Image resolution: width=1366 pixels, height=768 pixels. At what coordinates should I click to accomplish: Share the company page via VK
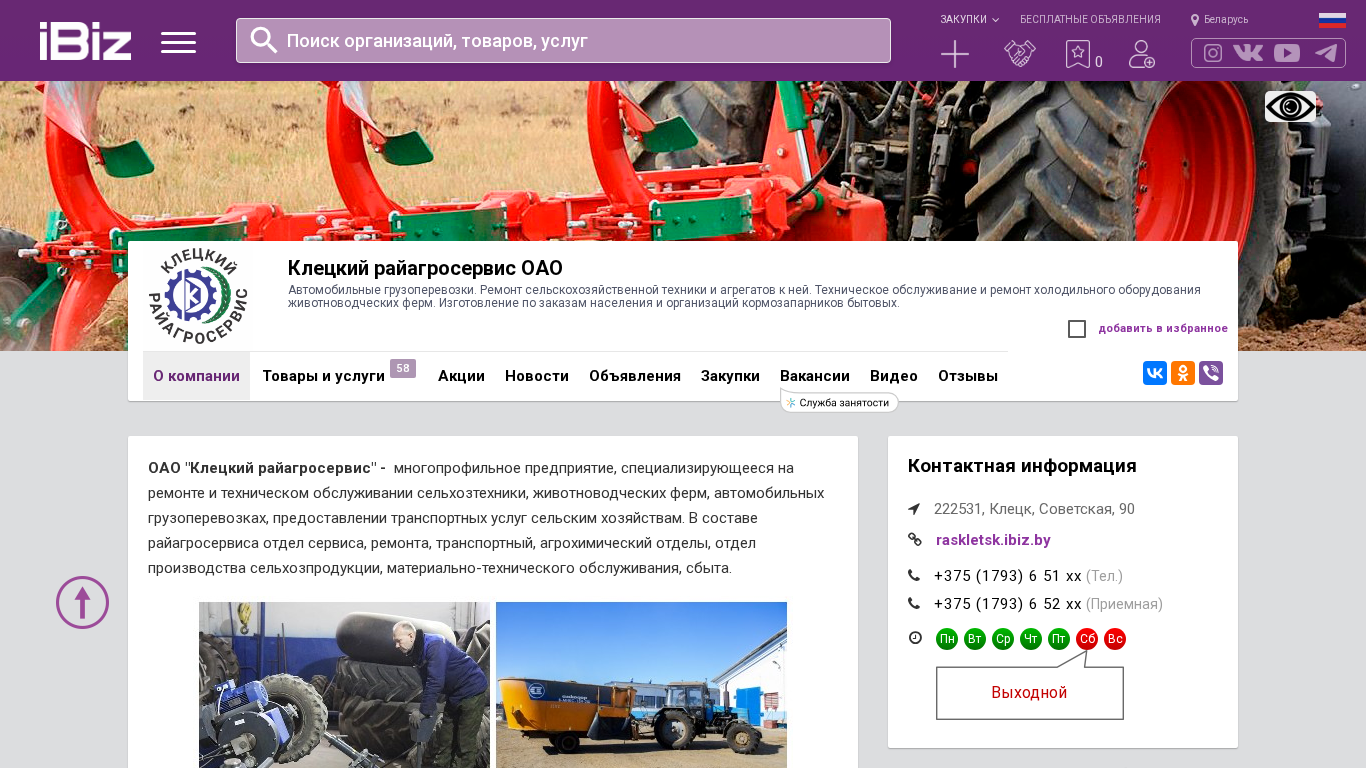coord(1155,373)
